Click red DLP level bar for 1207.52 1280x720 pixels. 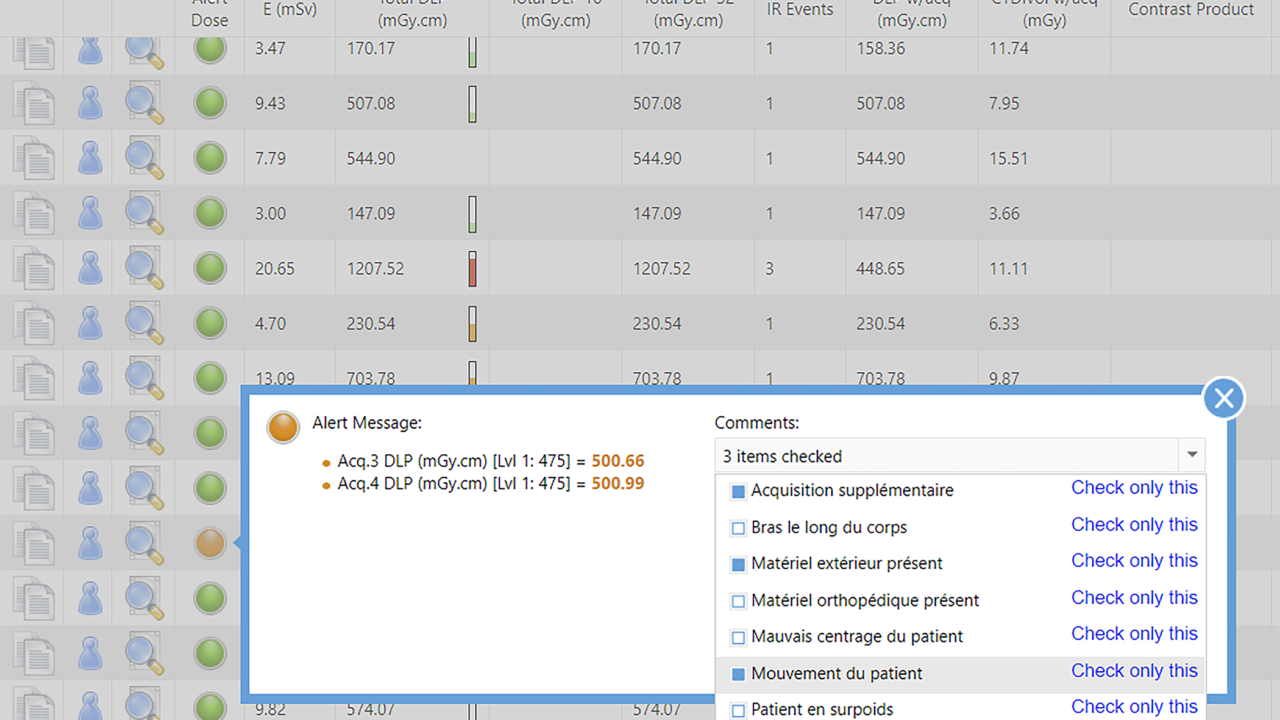tap(473, 269)
